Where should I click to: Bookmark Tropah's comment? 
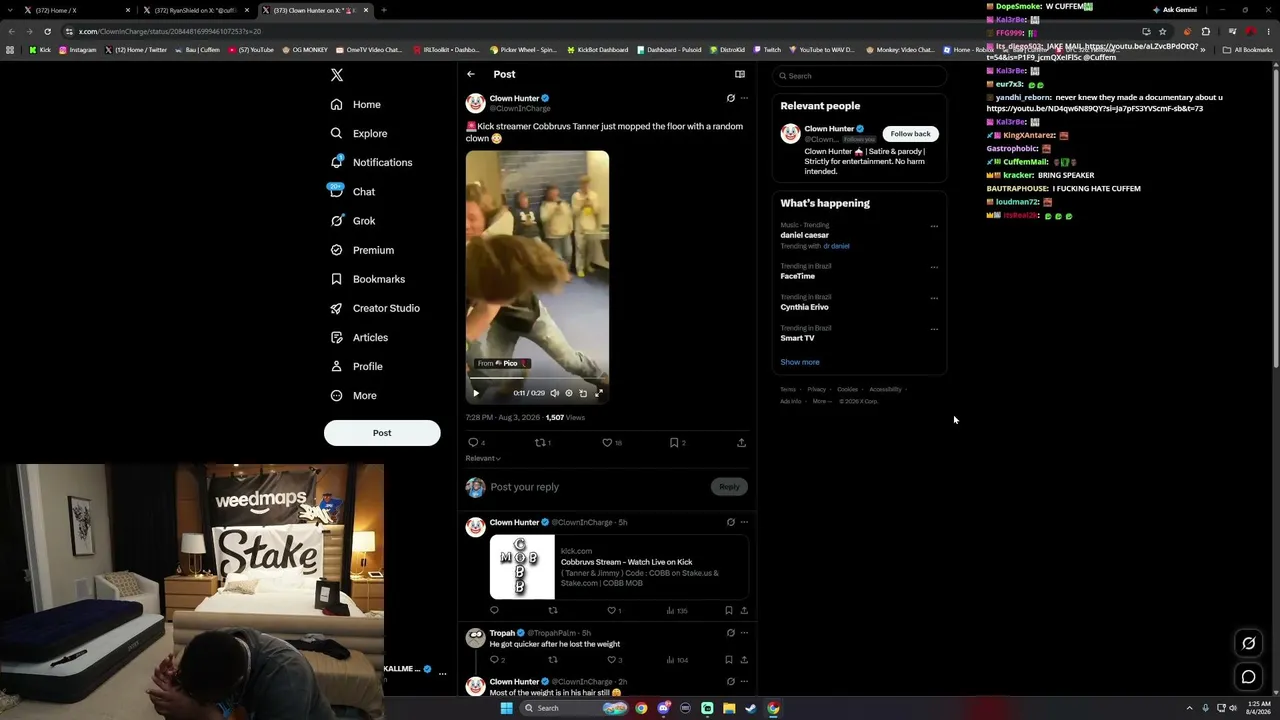[x=728, y=660]
